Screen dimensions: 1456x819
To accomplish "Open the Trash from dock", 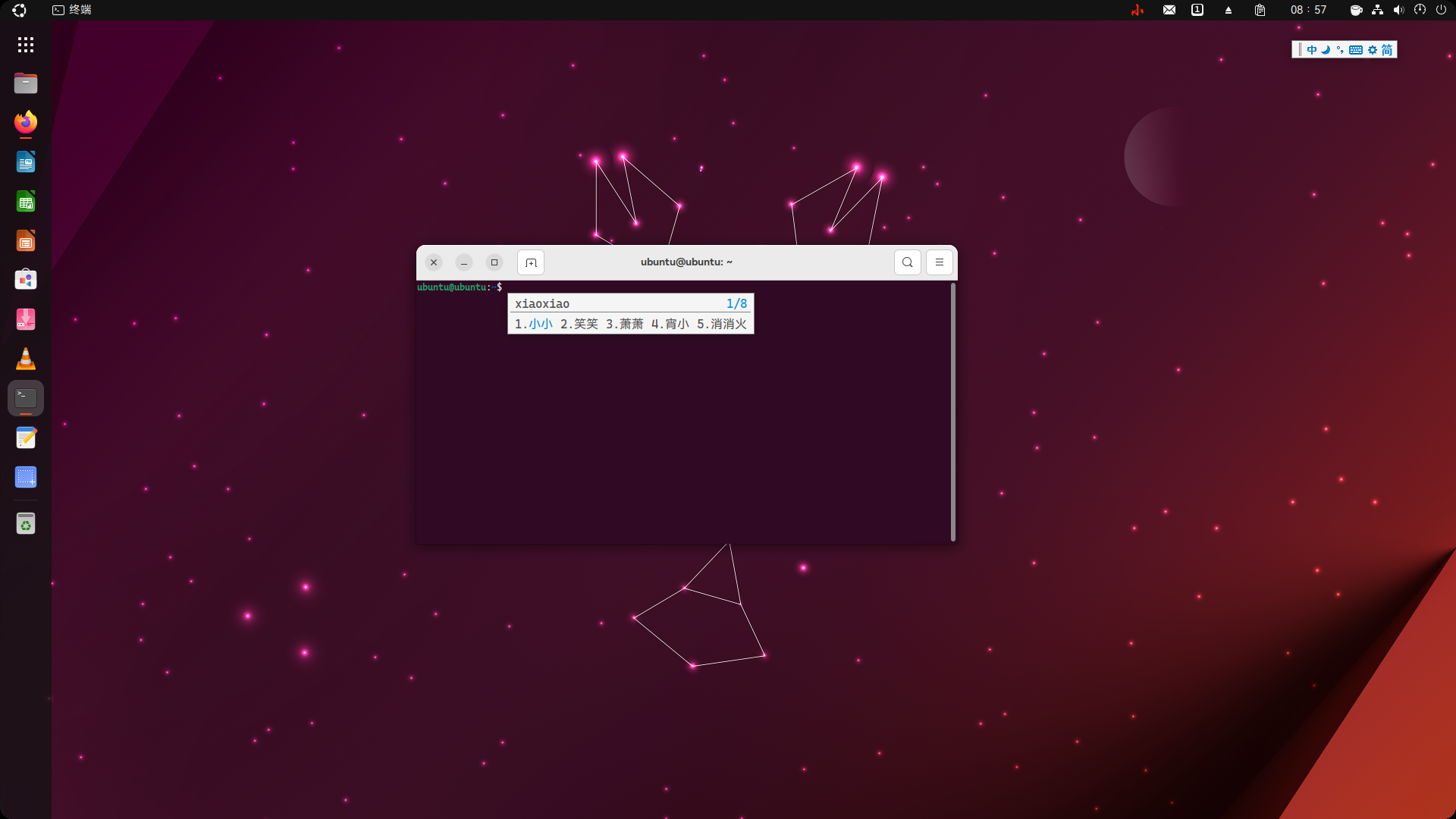I will pyautogui.click(x=26, y=523).
